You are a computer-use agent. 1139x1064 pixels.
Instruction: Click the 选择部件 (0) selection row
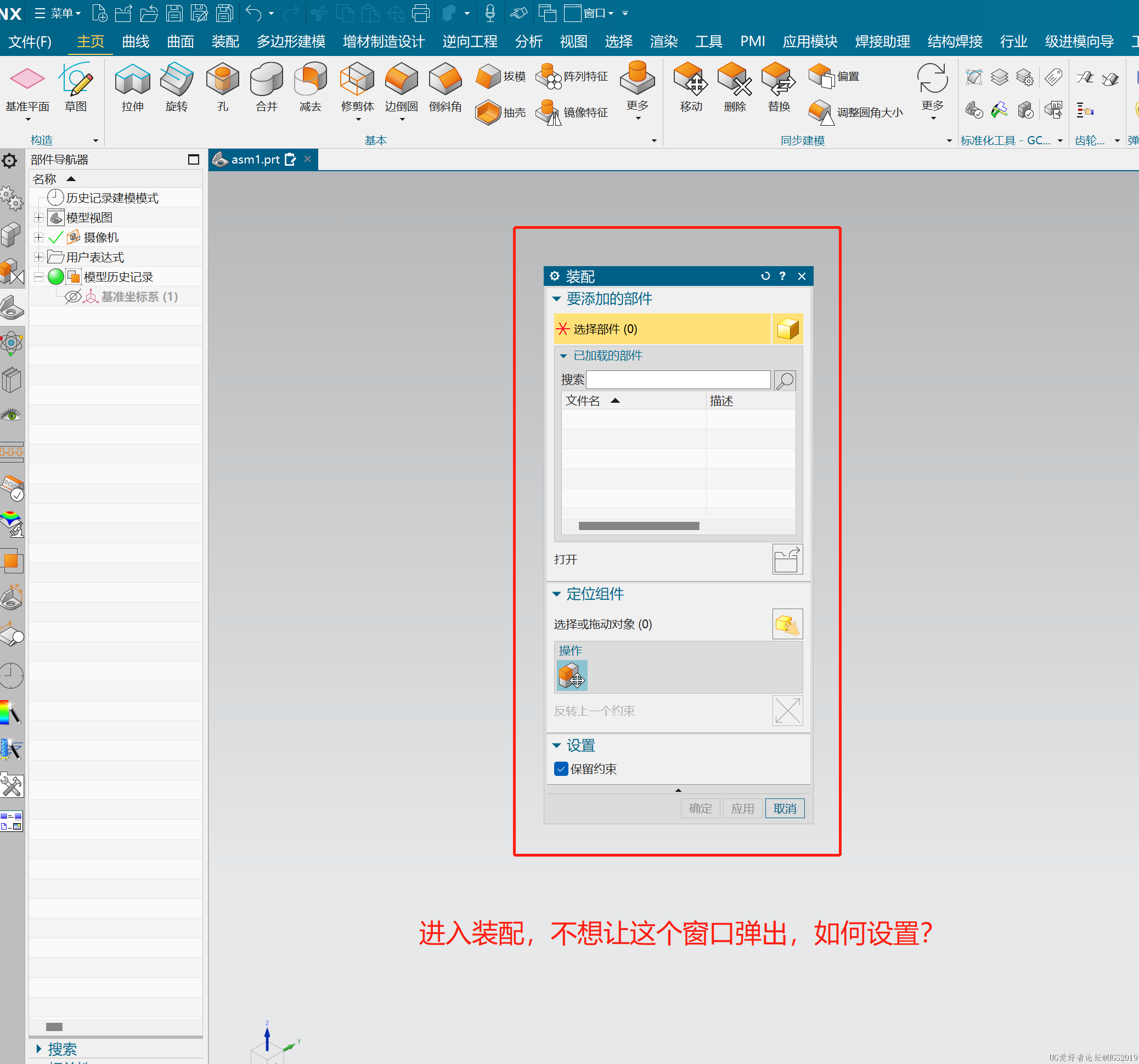pyautogui.click(x=662, y=329)
